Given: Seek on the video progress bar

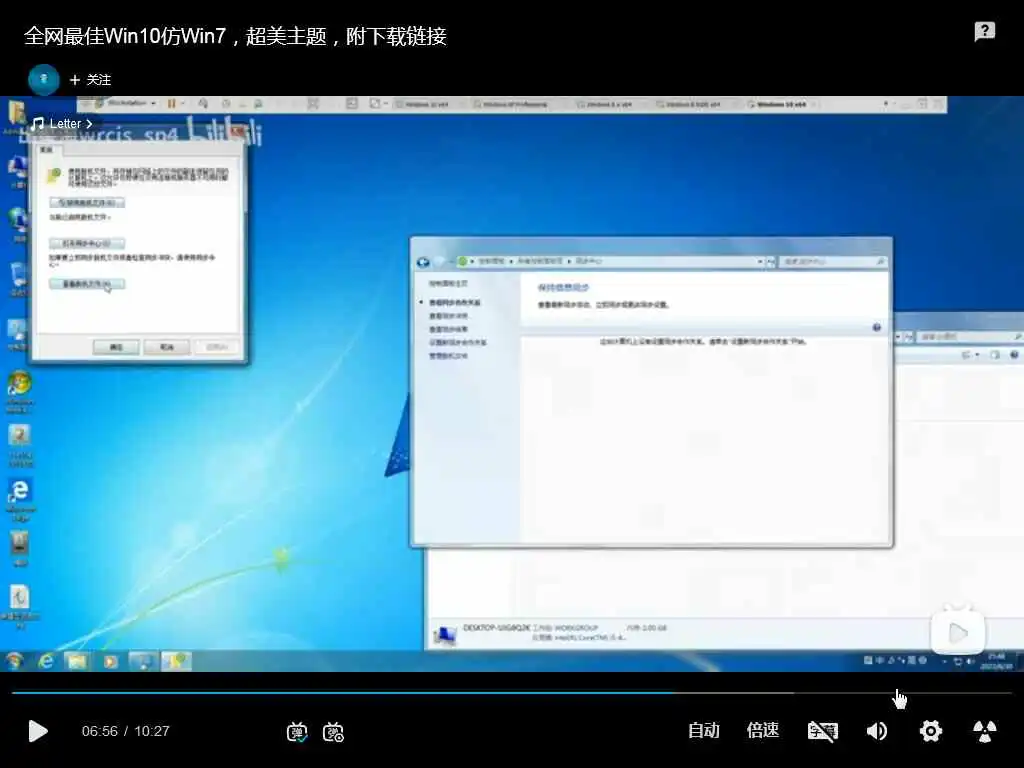Looking at the screenshot, I should coord(512,692).
